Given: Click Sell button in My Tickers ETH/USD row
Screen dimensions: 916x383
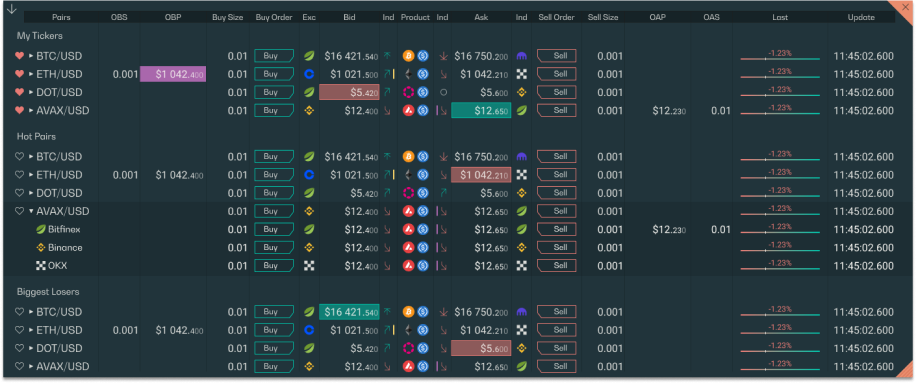Looking at the screenshot, I should pyautogui.click(x=557, y=75).
